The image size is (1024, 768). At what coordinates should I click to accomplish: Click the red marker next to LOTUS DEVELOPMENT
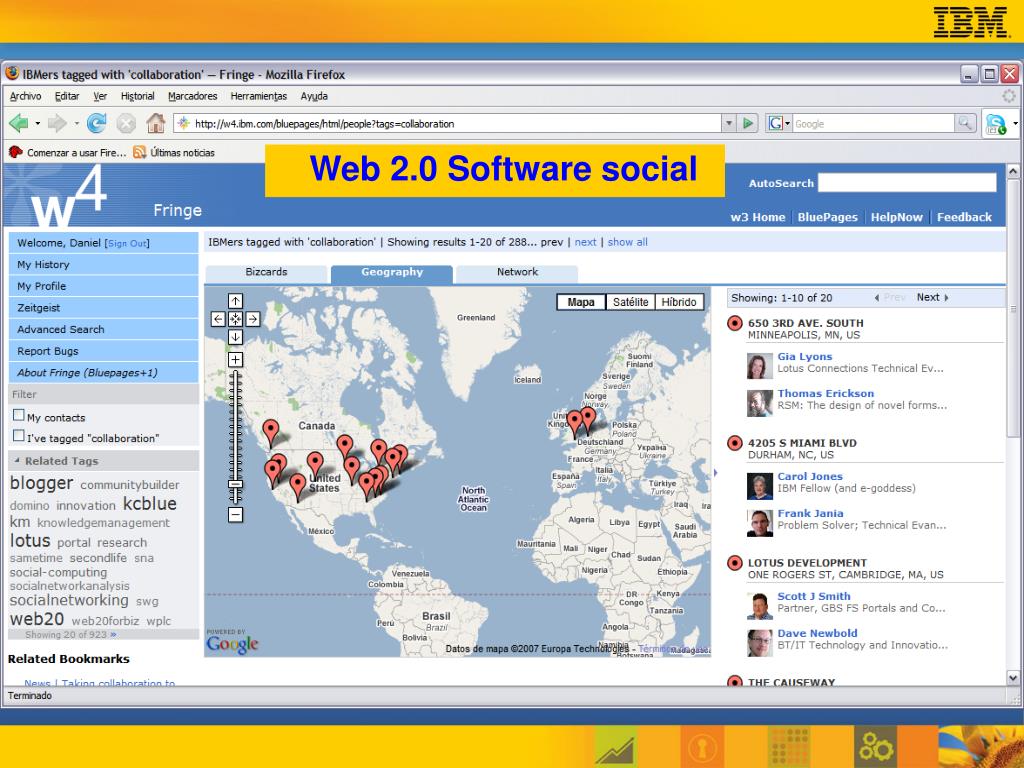[x=735, y=562]
